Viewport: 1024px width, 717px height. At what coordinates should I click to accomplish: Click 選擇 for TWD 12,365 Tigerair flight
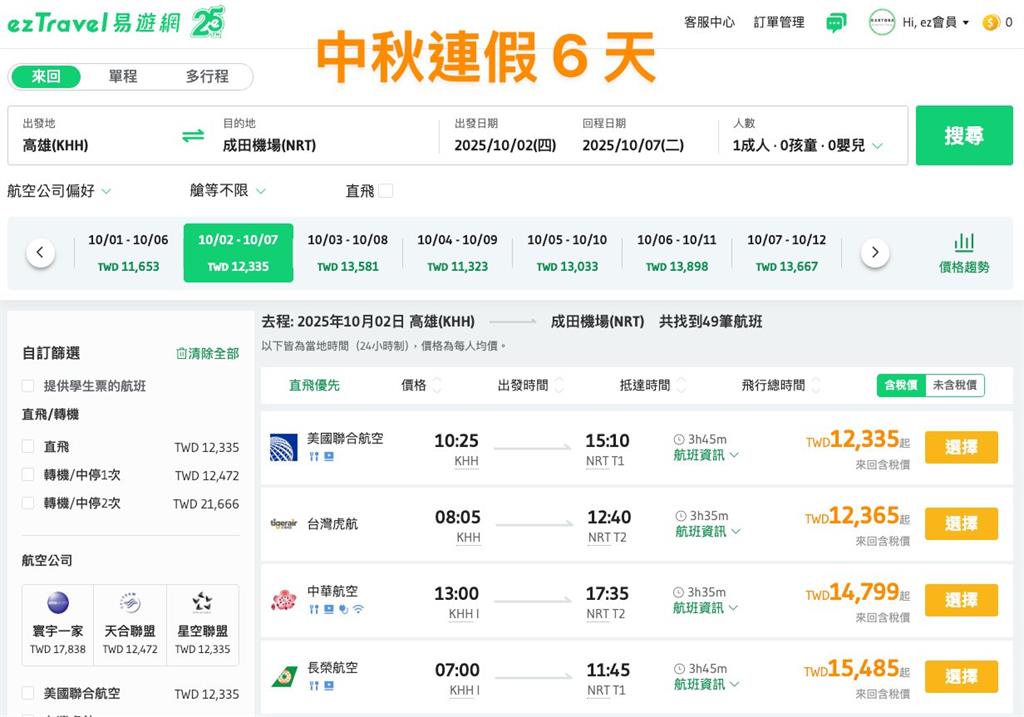click(x=961, y=524)
